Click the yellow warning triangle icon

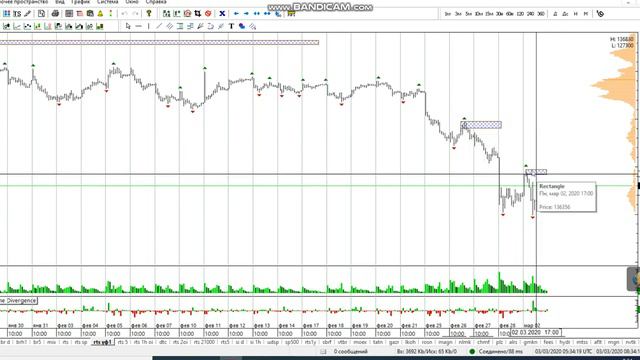point(100,13)
